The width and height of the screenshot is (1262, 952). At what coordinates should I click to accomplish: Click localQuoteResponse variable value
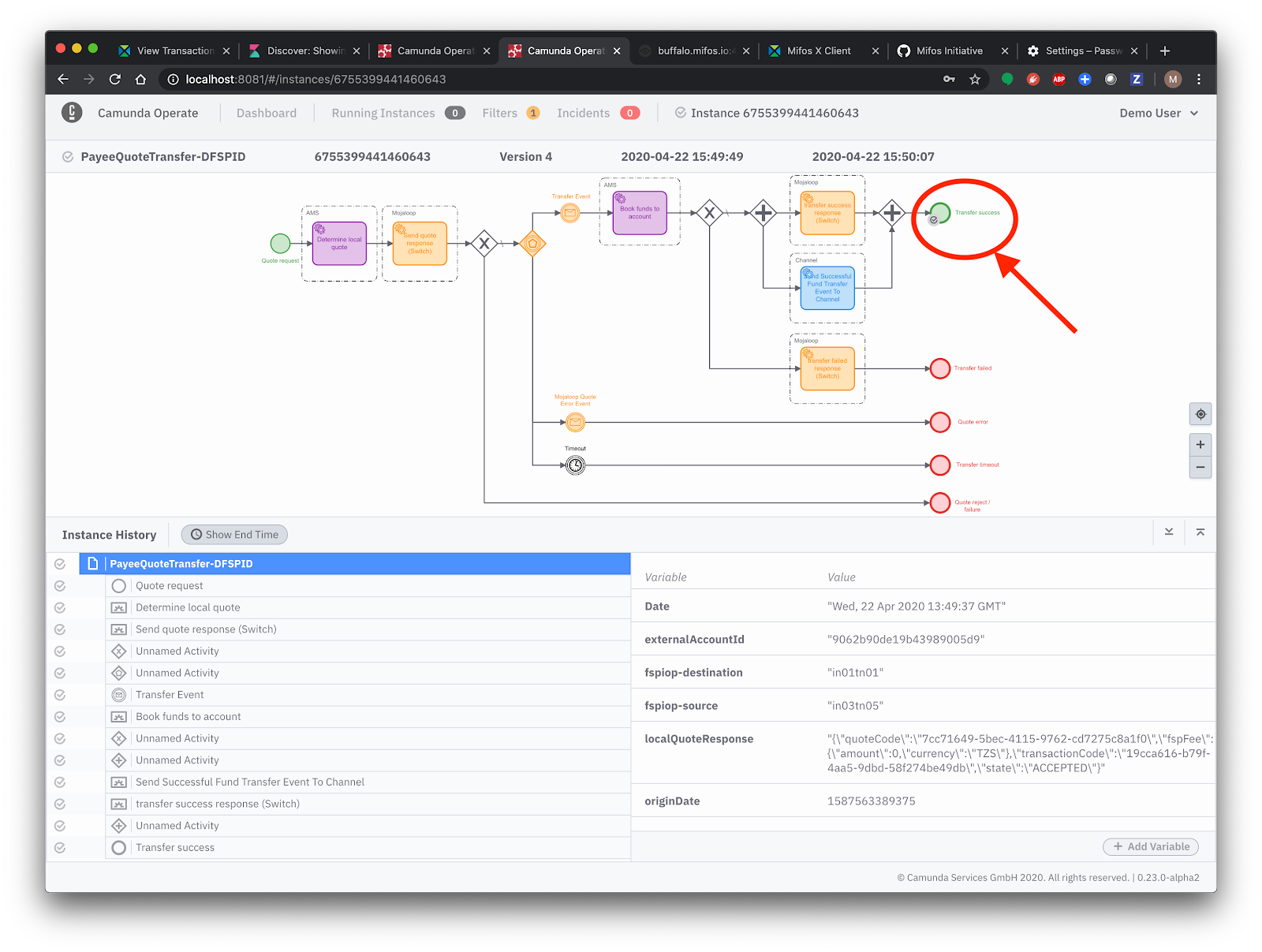(1020, 753)
